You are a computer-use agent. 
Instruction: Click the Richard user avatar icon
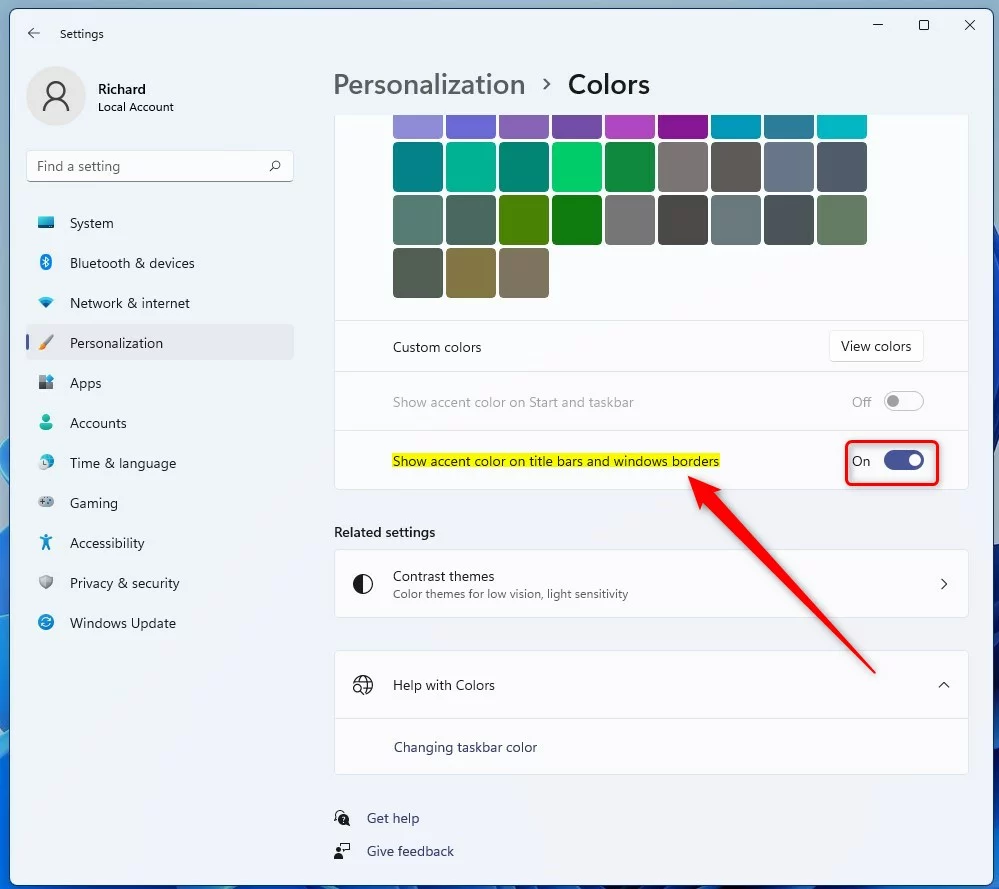coord(56,96)
